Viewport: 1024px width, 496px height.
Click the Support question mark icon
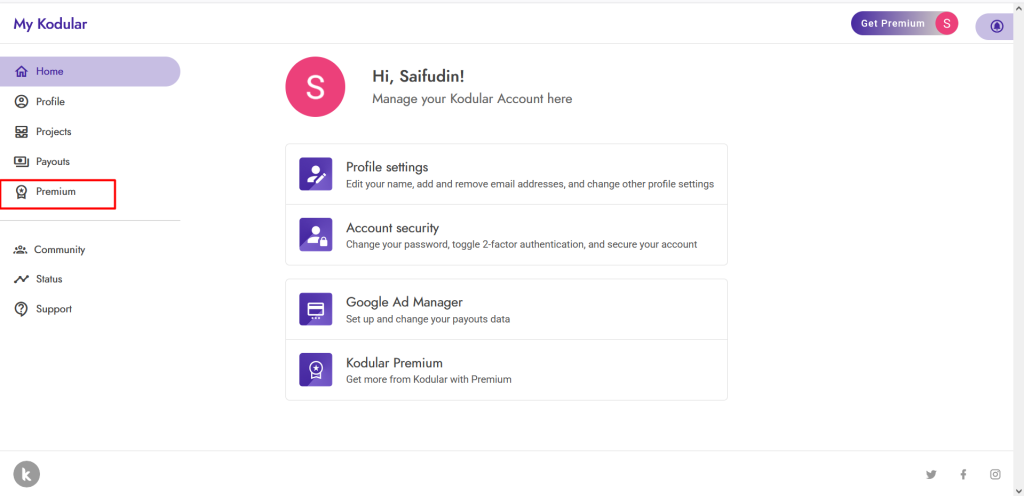(22, 309)
